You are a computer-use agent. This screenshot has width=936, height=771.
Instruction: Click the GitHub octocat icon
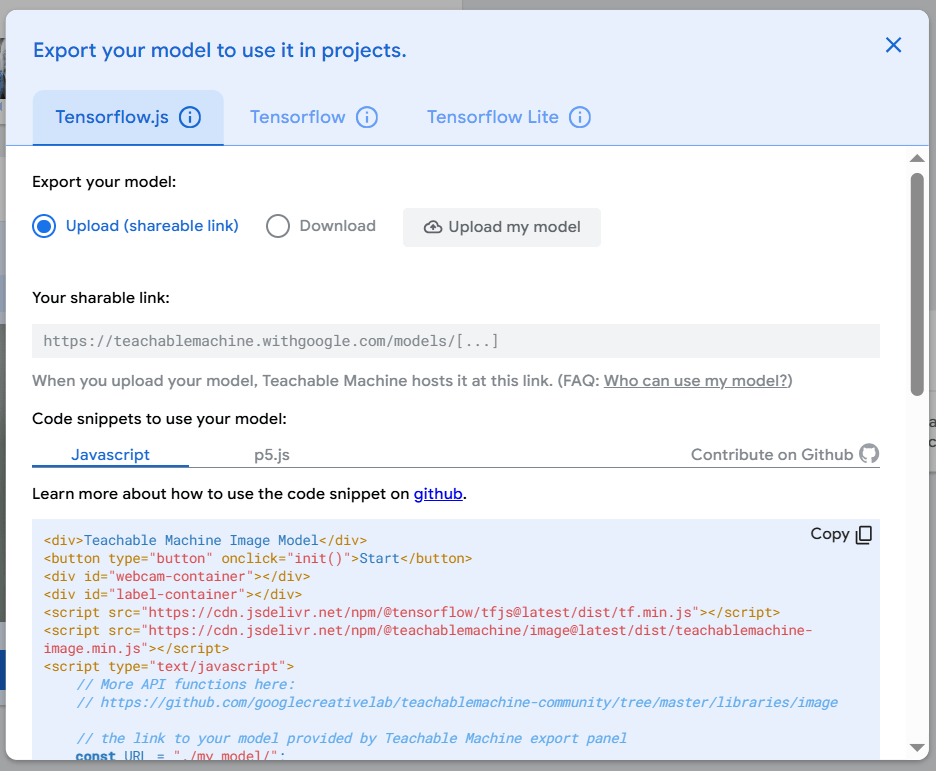click(869, 454)
